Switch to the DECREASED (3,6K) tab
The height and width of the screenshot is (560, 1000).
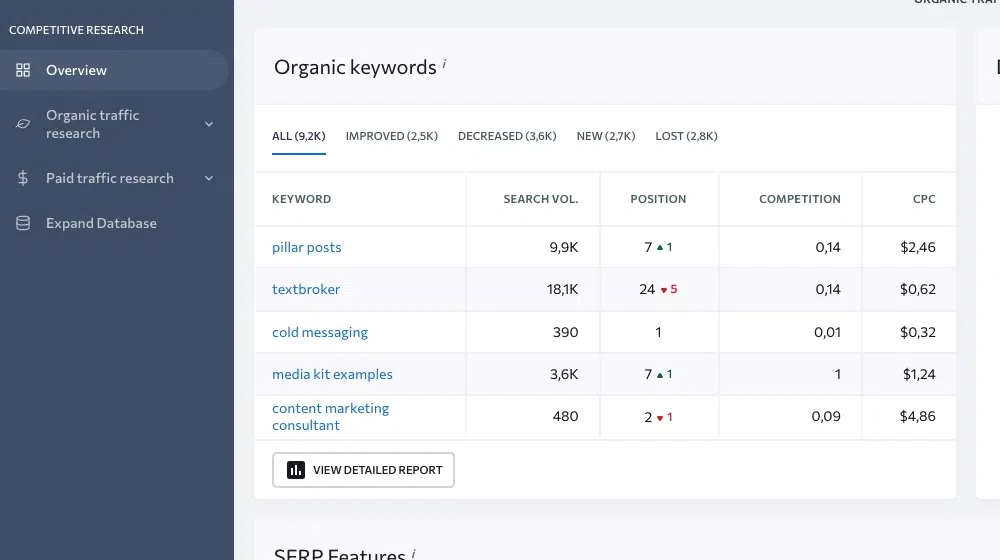pos(507,136)
